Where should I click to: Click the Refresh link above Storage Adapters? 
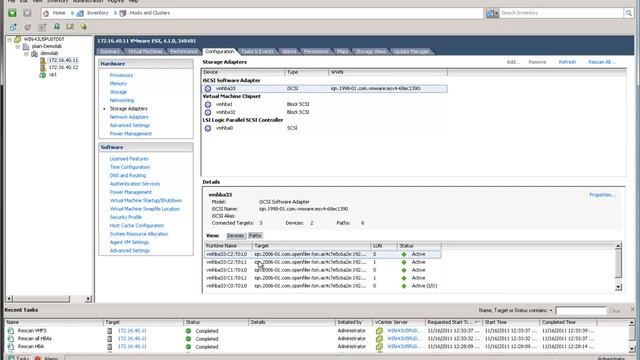tap(567, 62)
